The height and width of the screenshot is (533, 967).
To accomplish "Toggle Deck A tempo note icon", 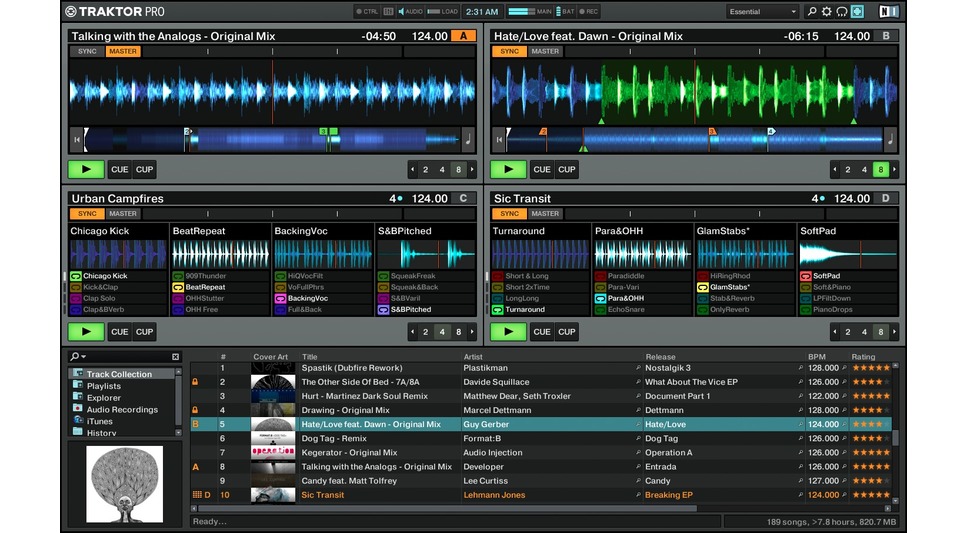I will (x=468, y=139).
